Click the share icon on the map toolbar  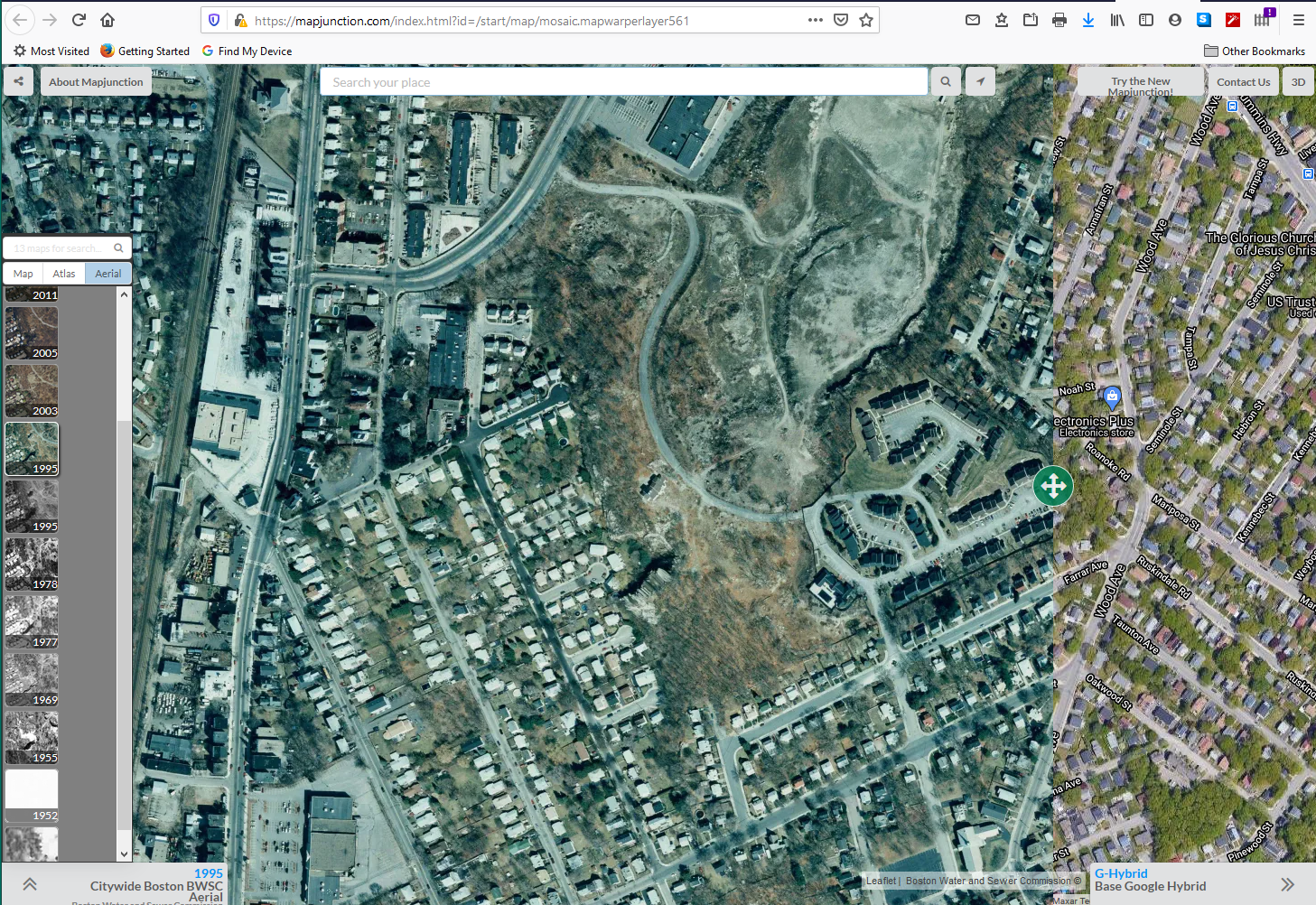pos(17,81)
